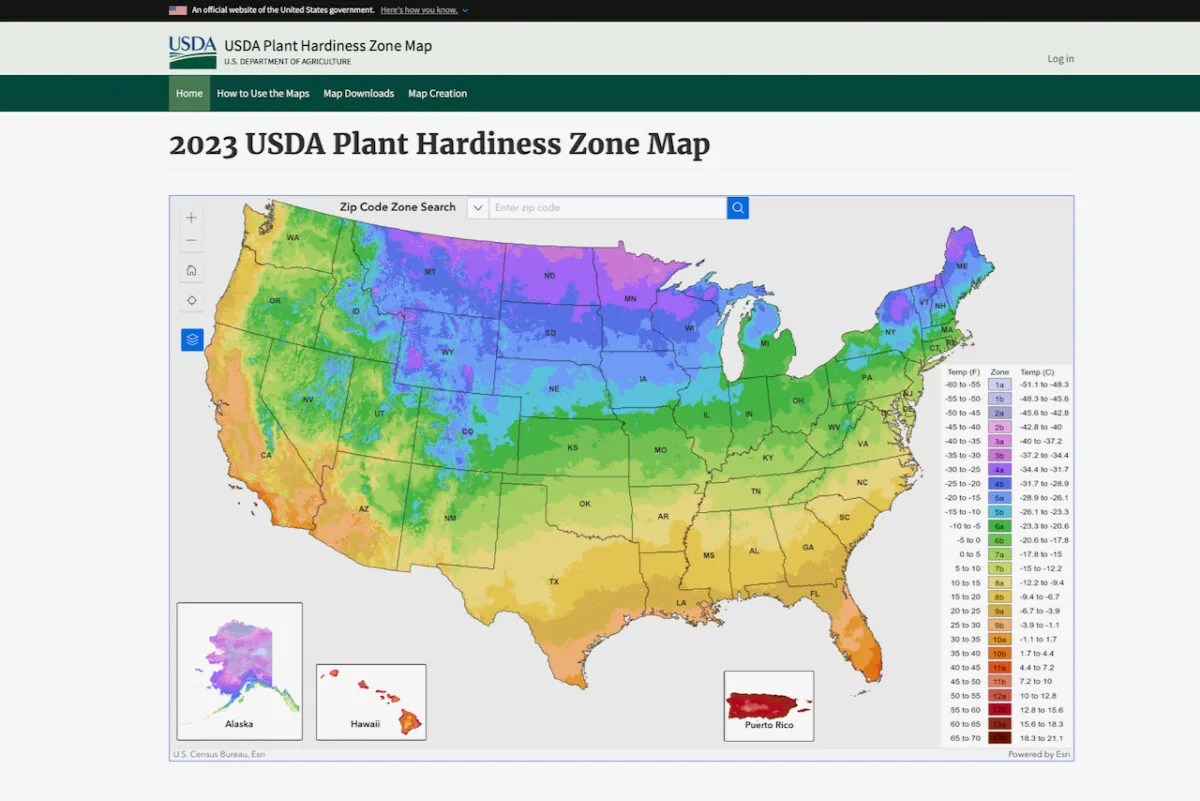Zoom out on the map
The image size is (1200, 801).
click(x=190, y=240)
